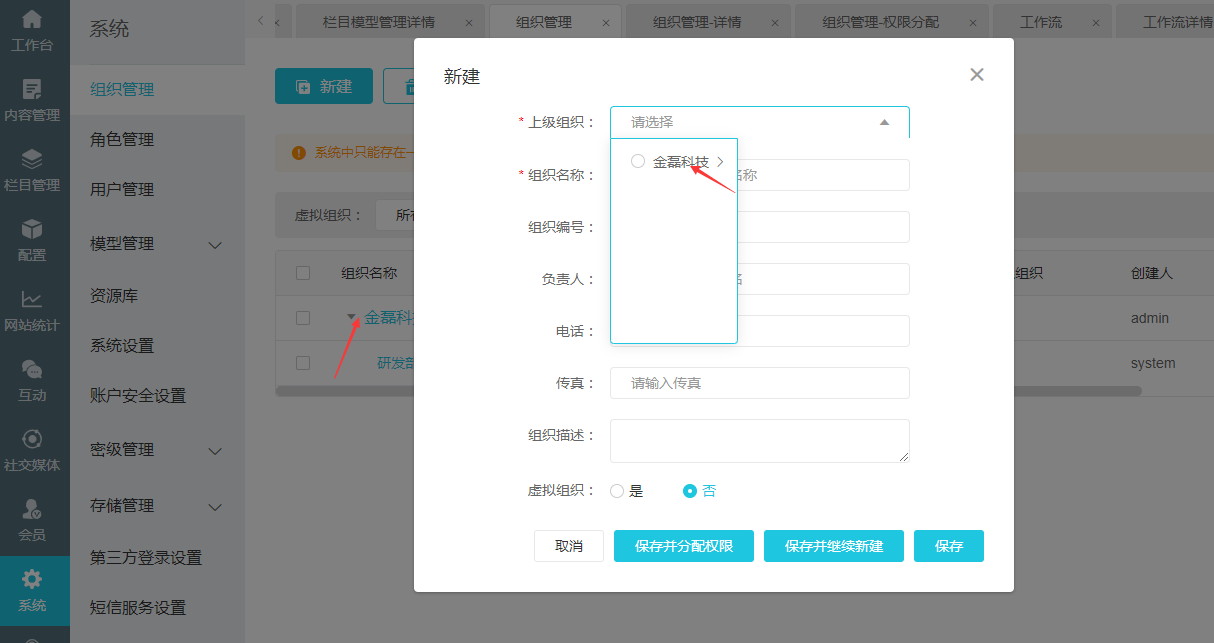This screenshot has height=643, width=1214.
Task: Open the 虚拟组织 filter dropdown in background
Action: [395, 215]
